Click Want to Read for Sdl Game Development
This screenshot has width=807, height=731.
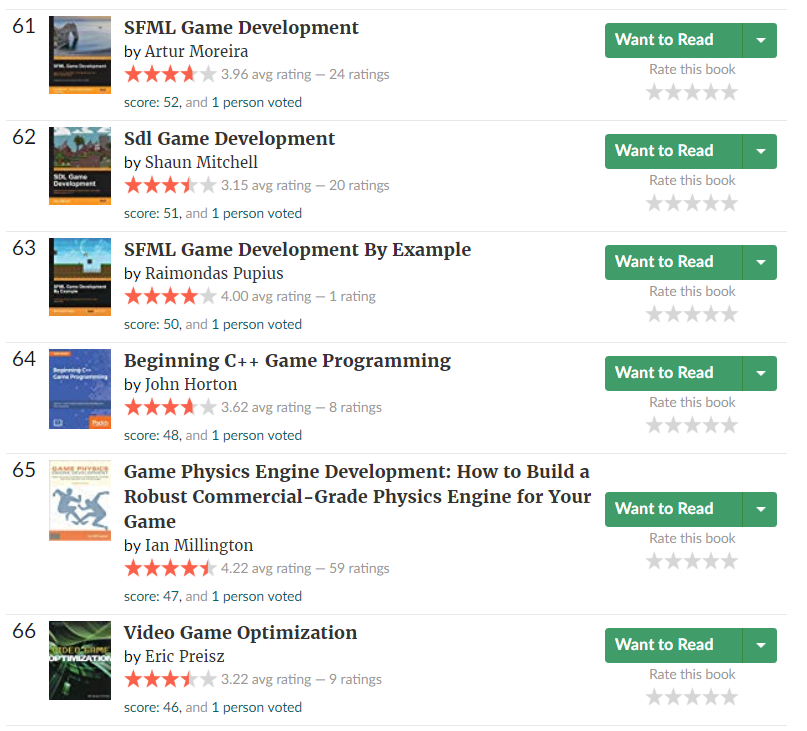673,151
